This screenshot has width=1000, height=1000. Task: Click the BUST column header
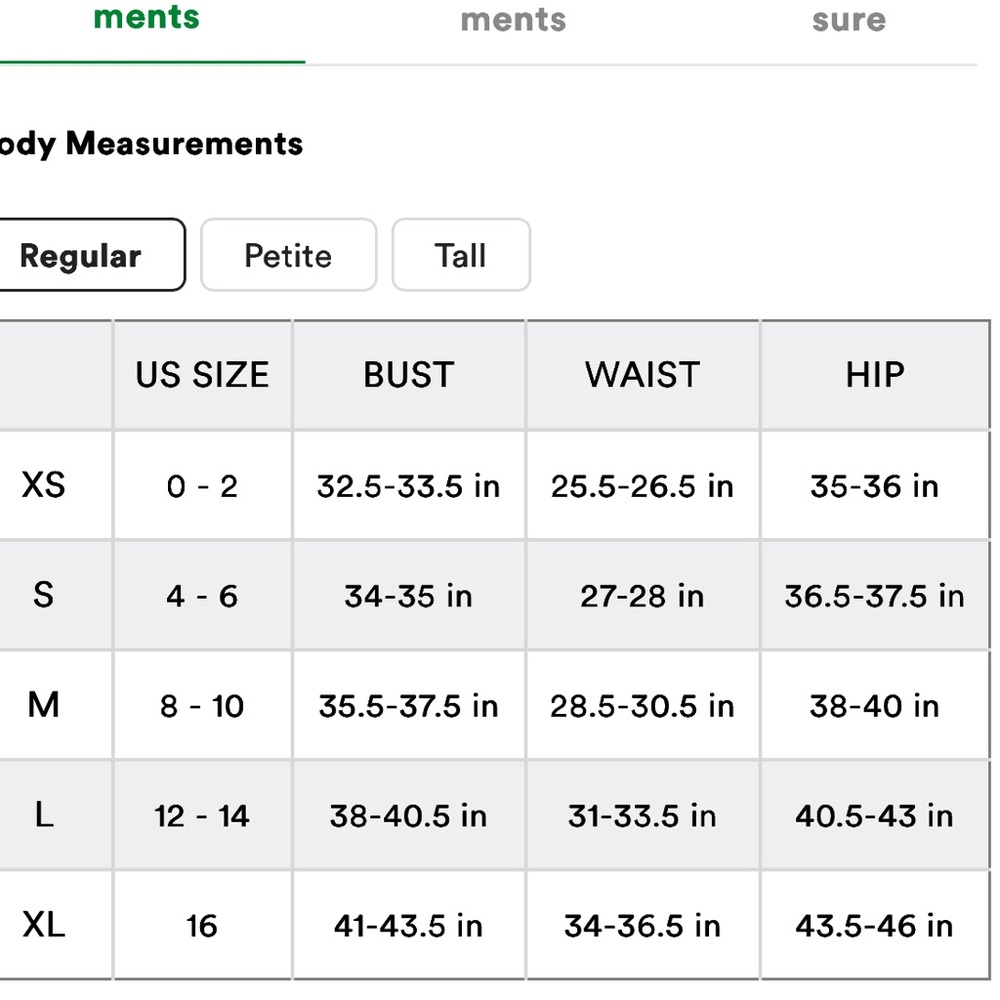coord(409,375)
